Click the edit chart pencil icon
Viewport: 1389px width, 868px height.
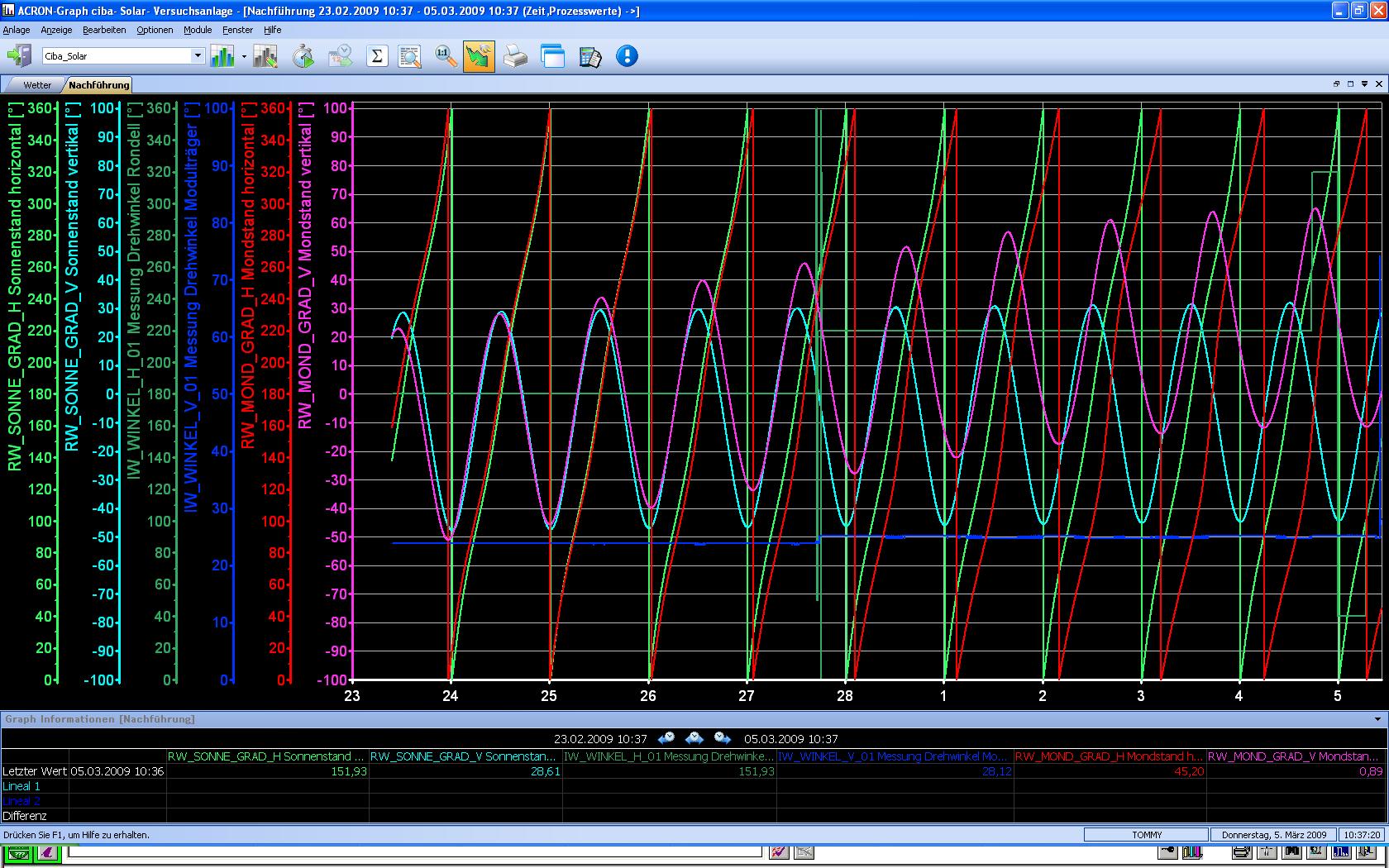pyautogui.click(x=265, y=56)
